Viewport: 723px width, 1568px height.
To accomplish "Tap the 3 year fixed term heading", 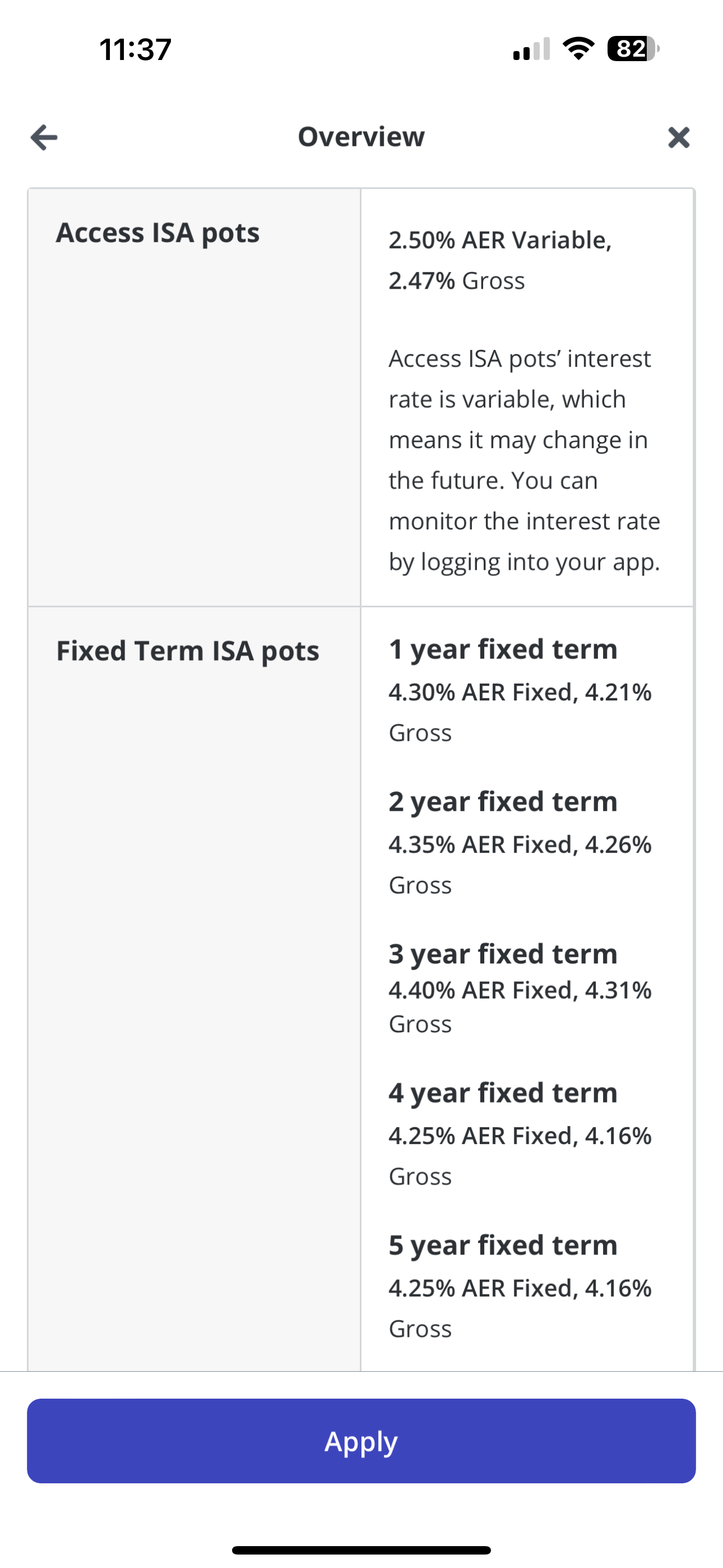I will (x=503, y=953).
